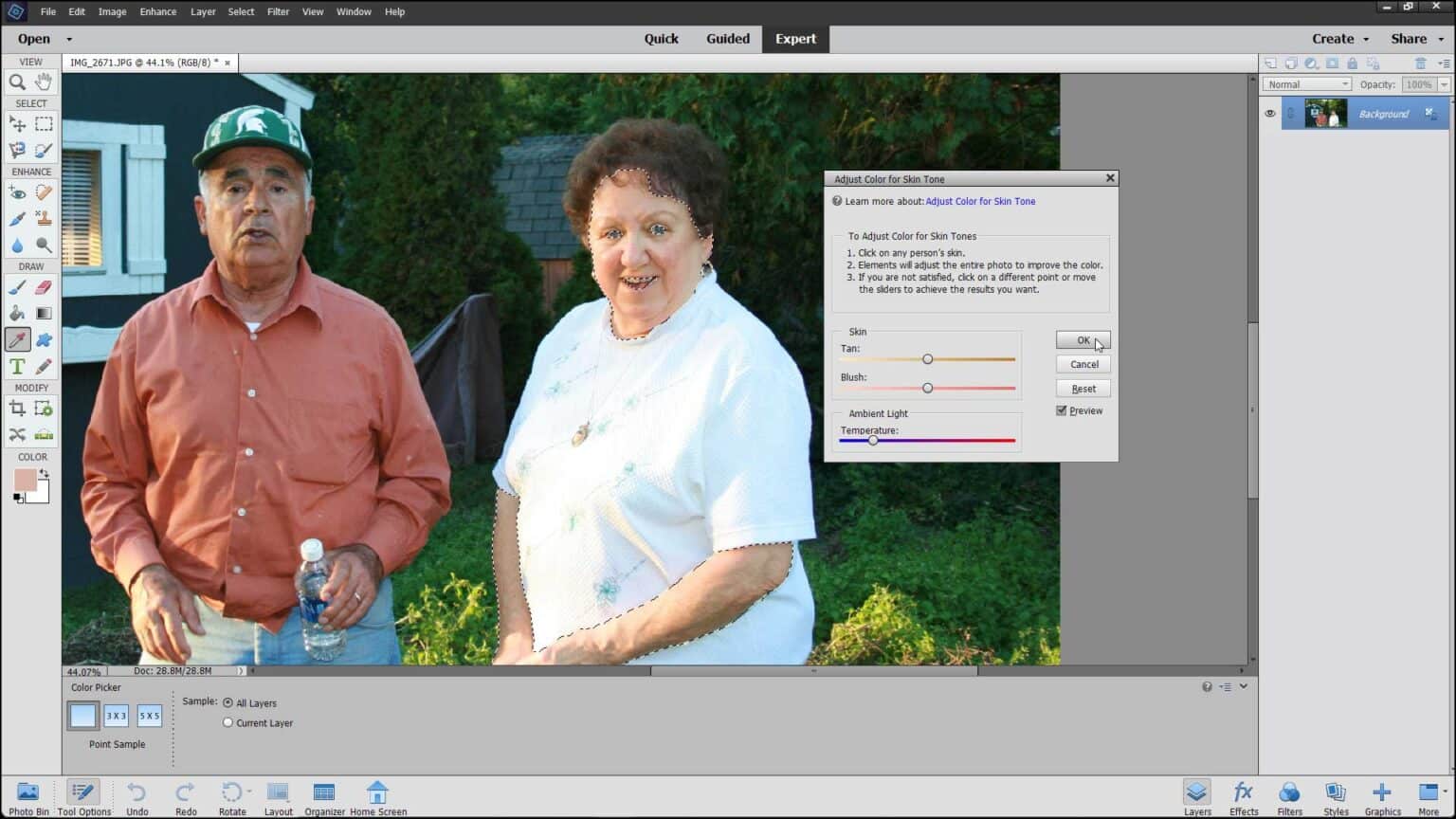Open the Open button dropdown arrow

click(67, 39)
